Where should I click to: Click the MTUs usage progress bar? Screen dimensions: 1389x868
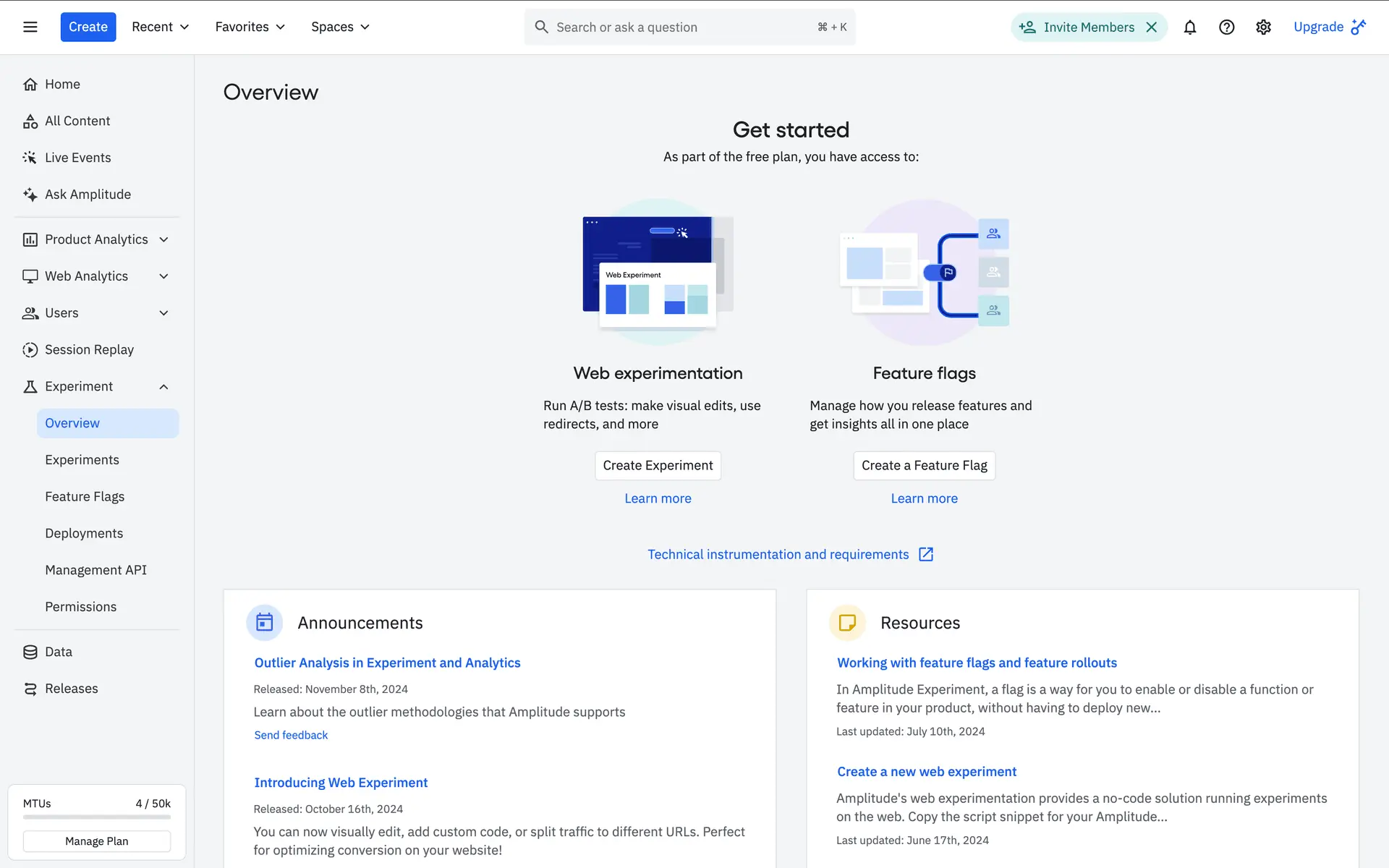pos(96,817)
